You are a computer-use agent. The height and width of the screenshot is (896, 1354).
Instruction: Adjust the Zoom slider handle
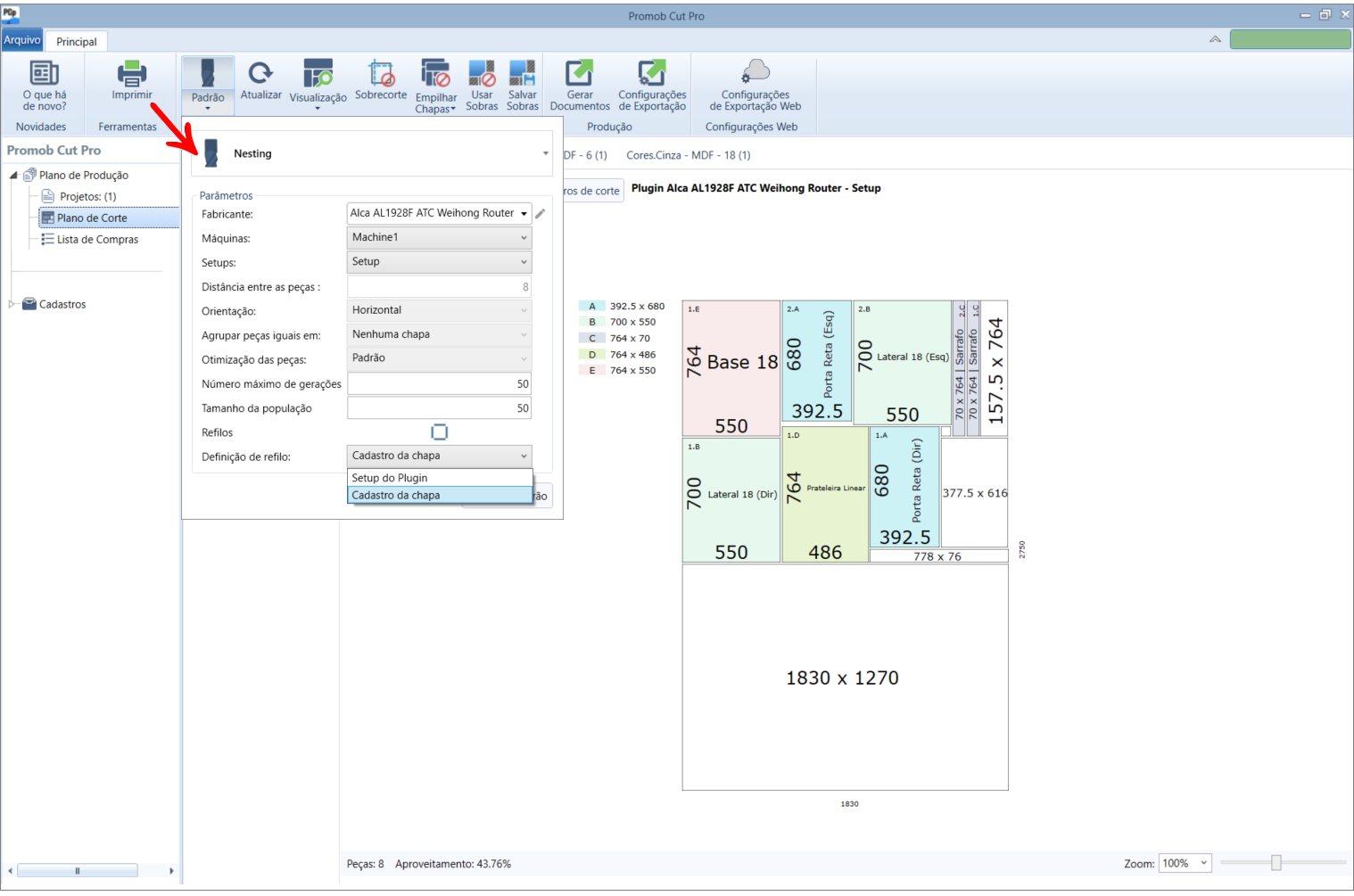click(1276, 862)
